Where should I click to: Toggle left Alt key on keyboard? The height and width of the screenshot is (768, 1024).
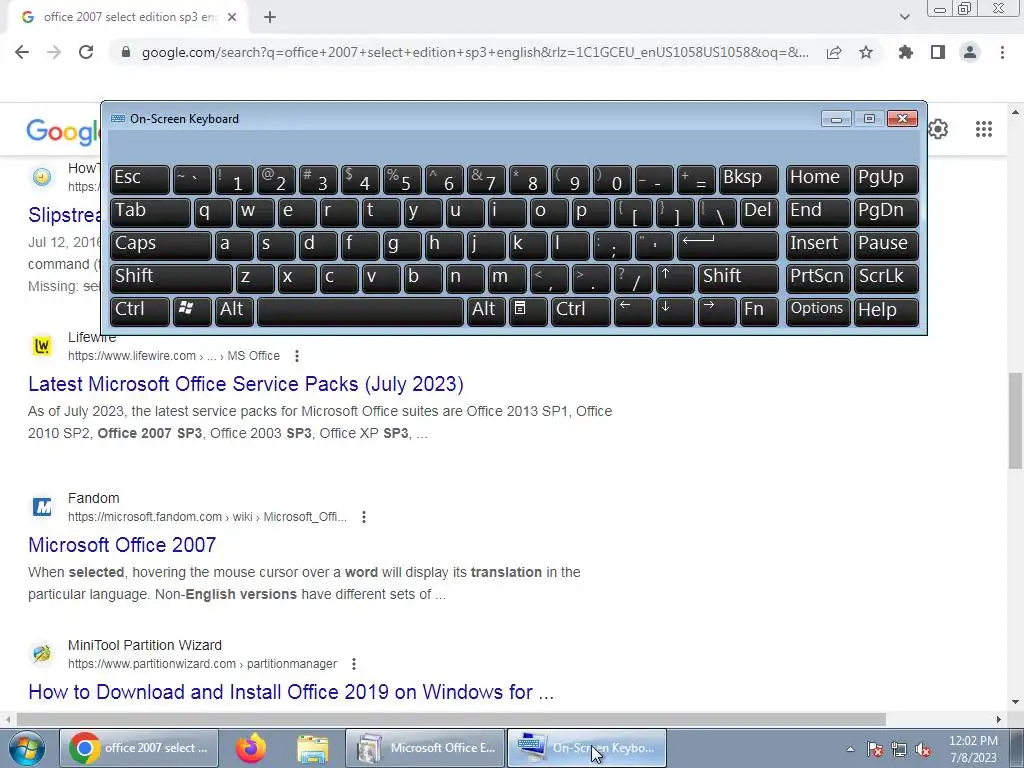(234, 311)
